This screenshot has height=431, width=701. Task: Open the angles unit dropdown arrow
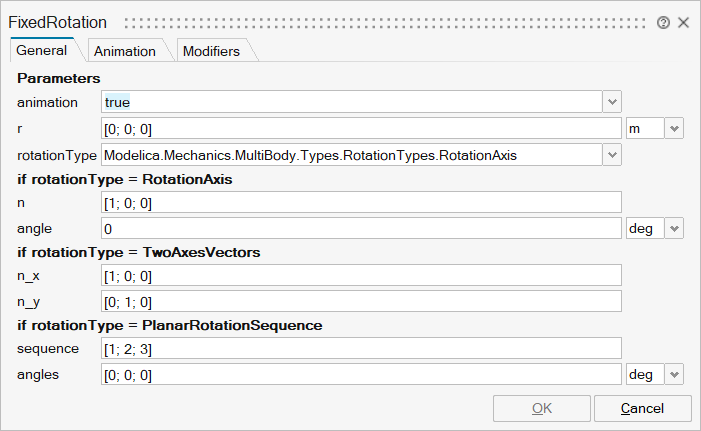tap(674, 375)
